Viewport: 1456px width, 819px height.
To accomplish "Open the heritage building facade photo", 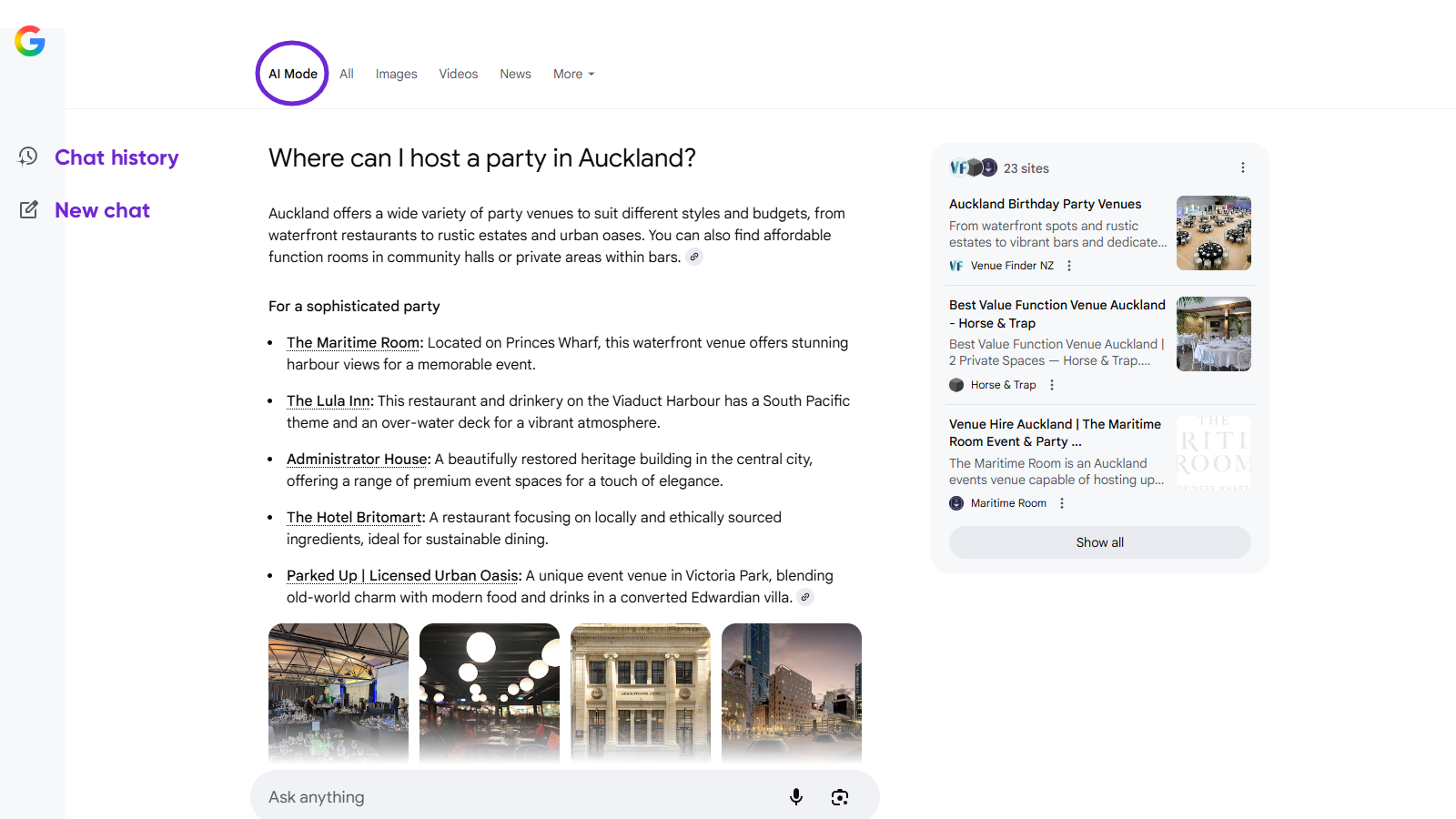I will (641, 693).
